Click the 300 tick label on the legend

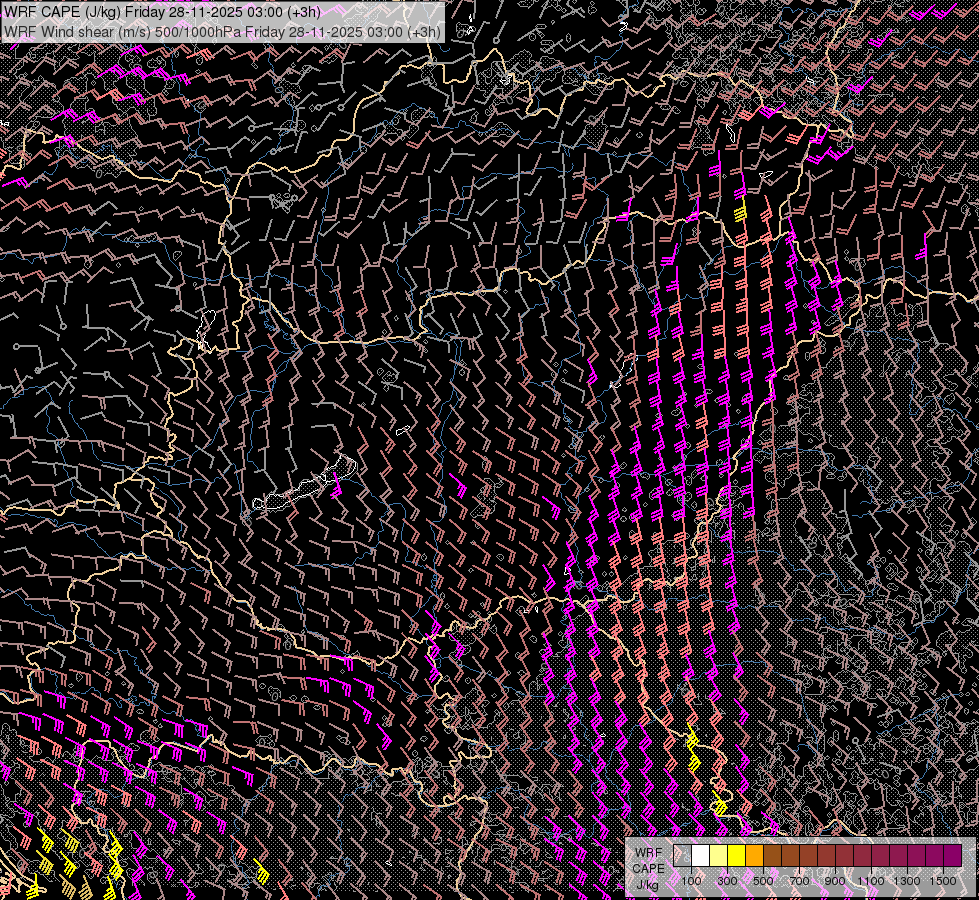727,881
